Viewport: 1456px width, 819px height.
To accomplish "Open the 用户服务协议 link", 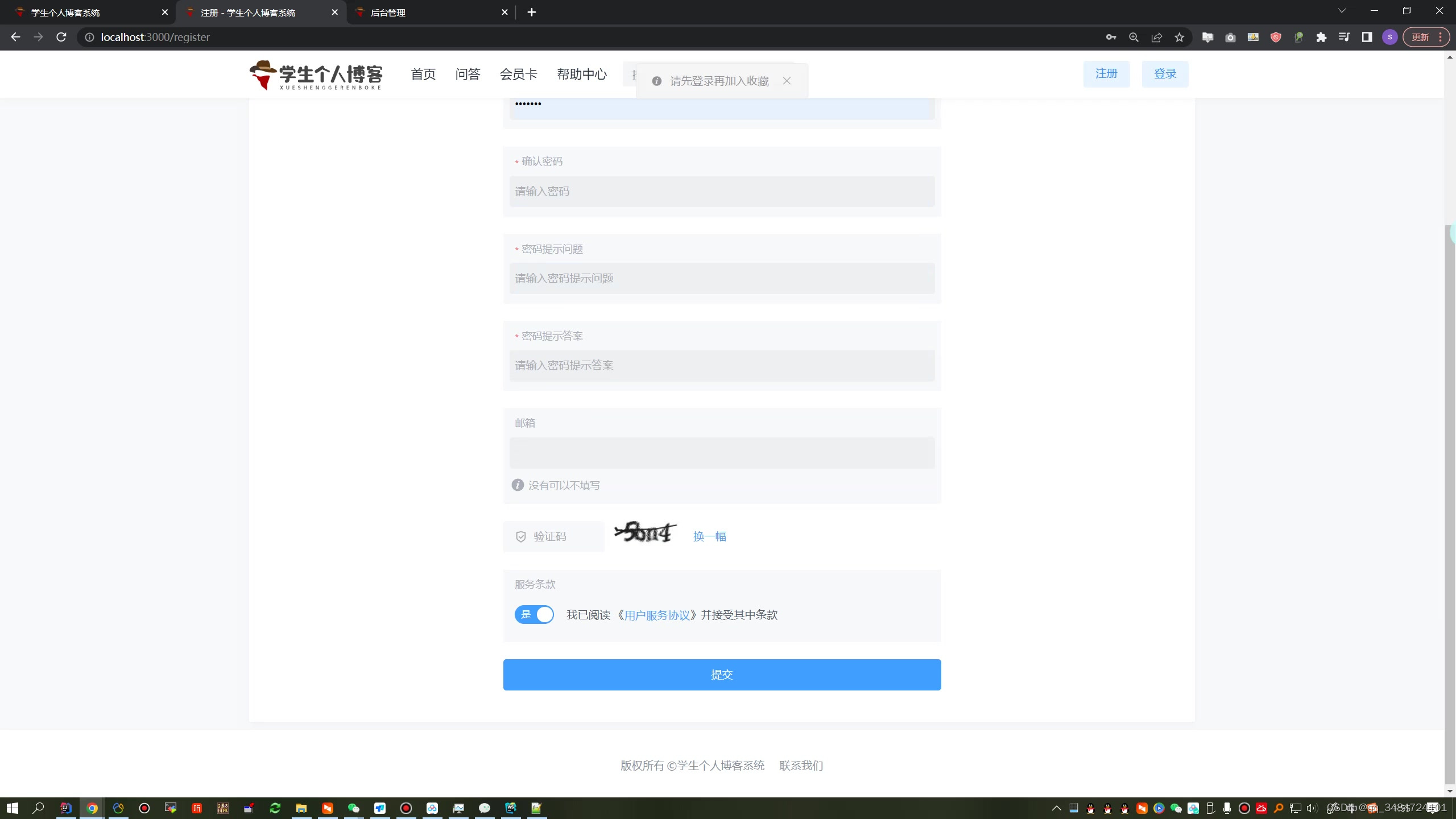I will [x=657, y=615].
